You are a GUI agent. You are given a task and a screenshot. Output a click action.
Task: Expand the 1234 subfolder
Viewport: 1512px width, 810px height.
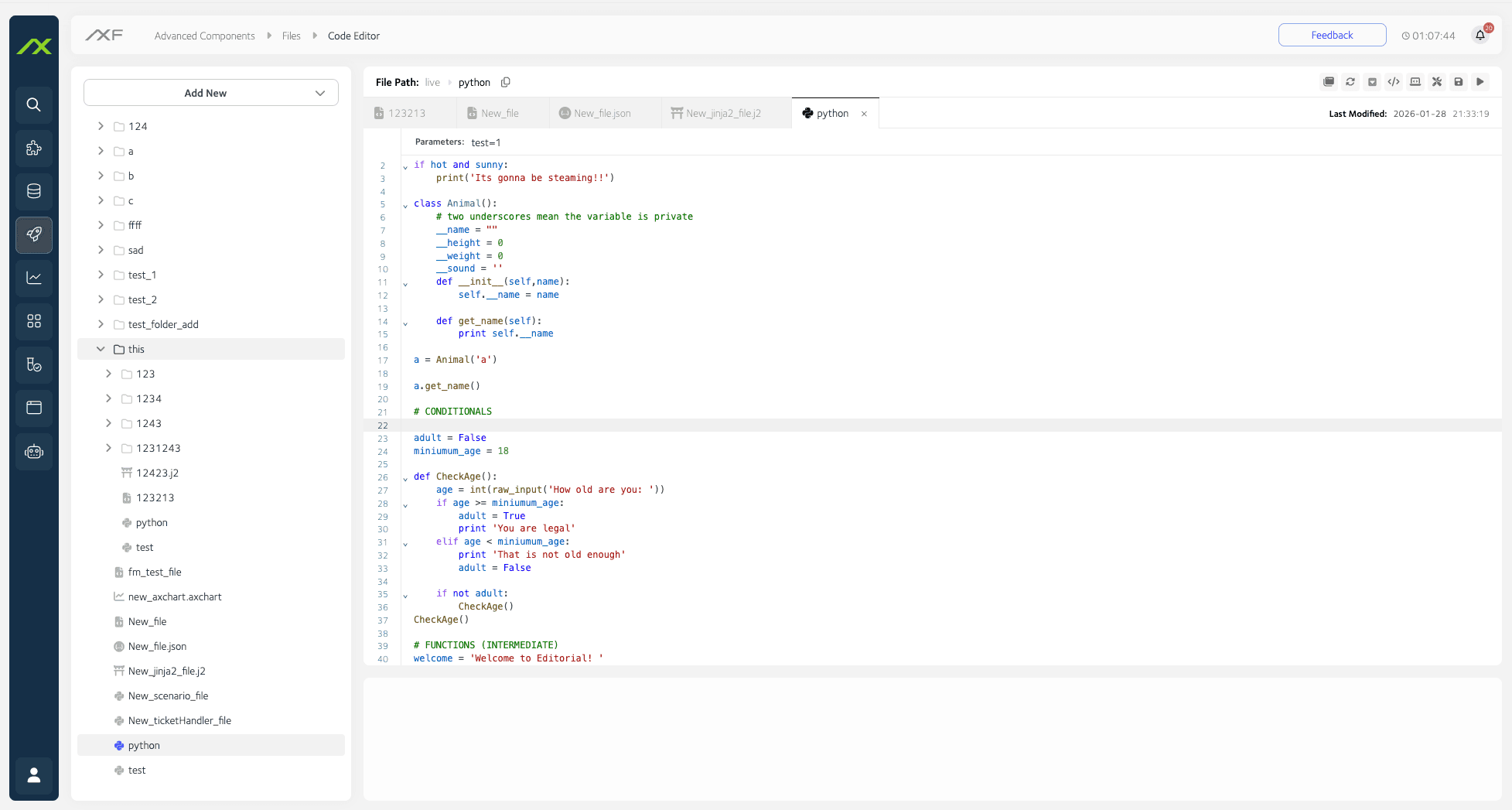point(108,398)
